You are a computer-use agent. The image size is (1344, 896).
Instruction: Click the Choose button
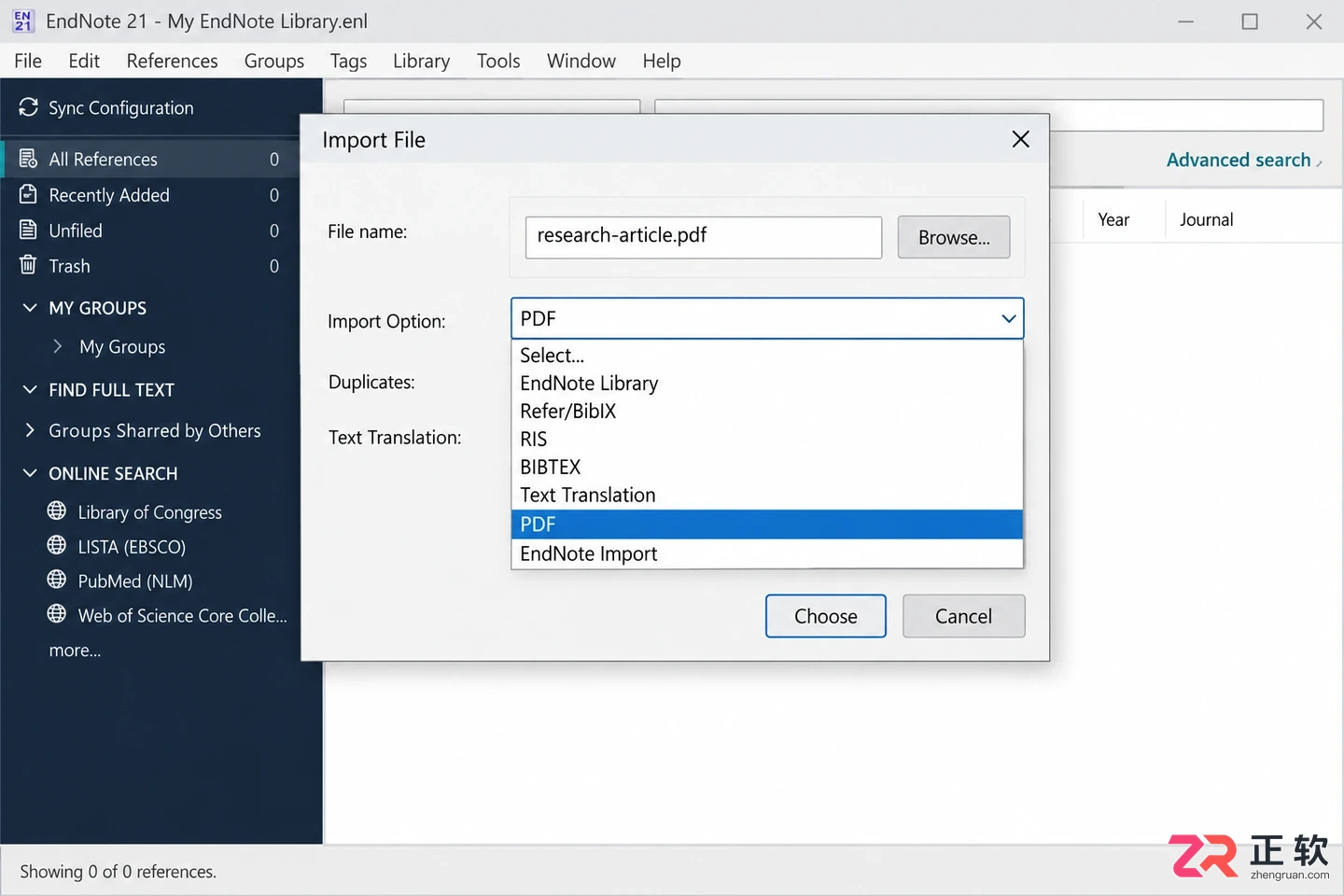pyautogui.click(x=826, y=616)
